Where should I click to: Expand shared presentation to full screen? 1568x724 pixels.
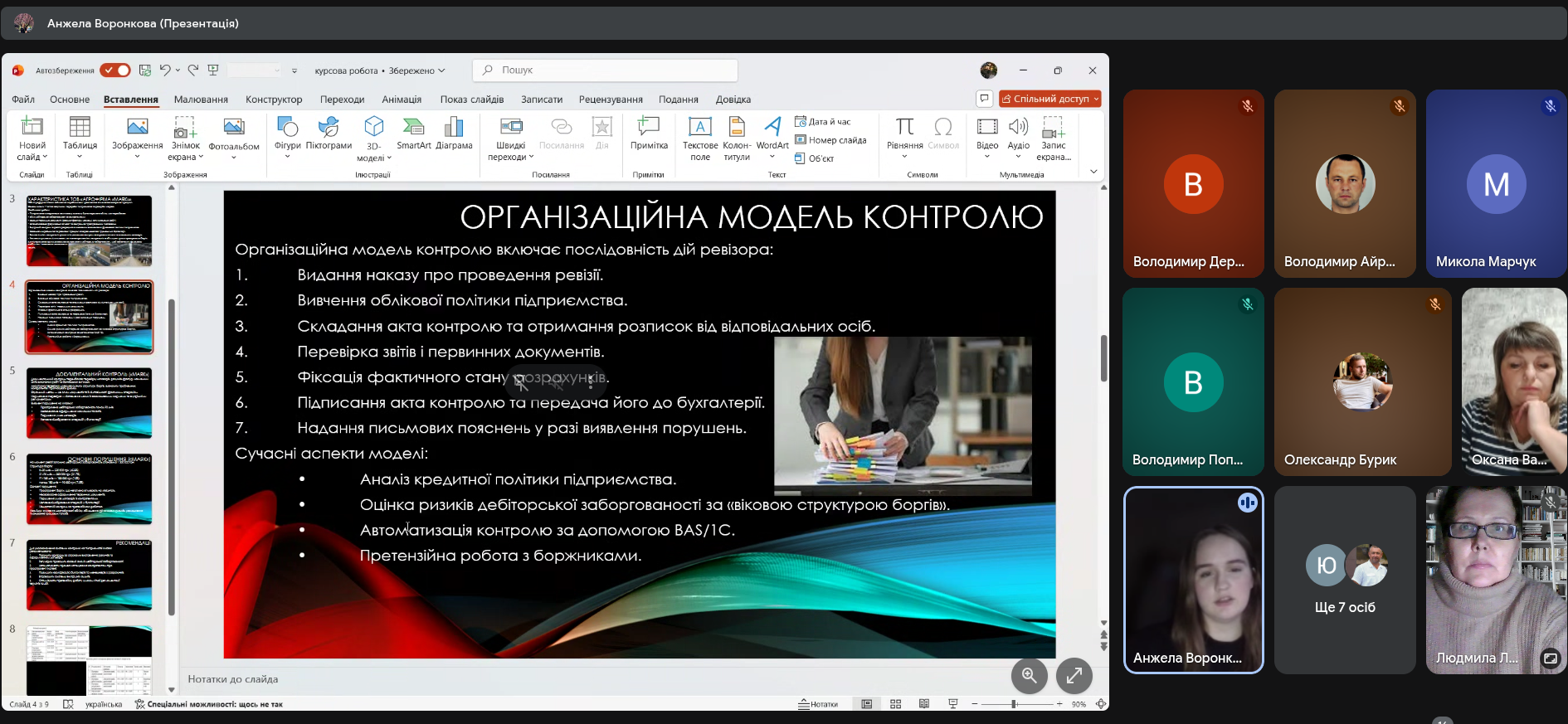1074,676
